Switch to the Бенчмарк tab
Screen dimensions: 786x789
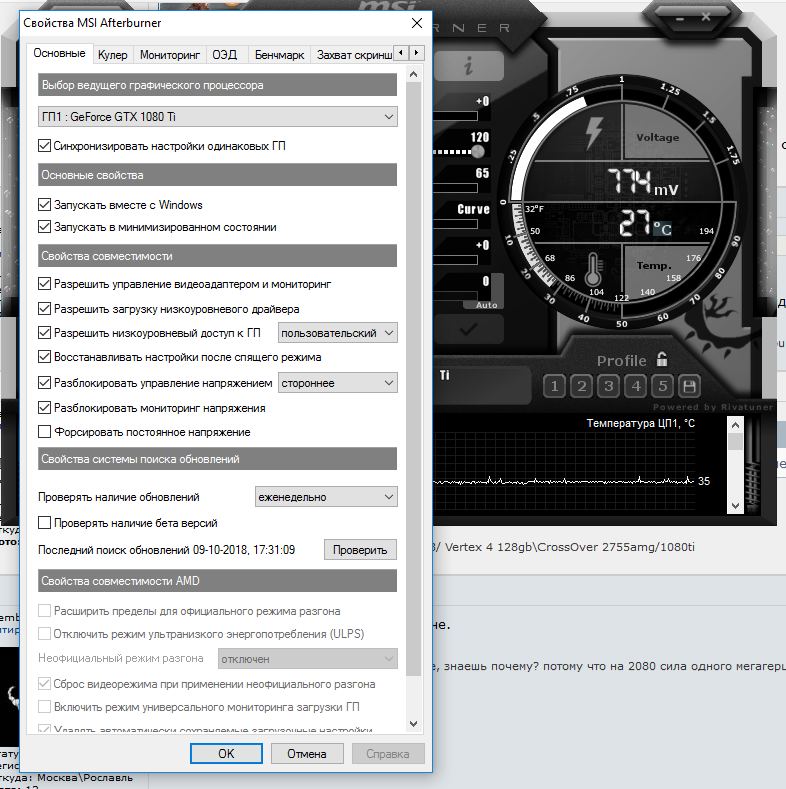point(279,55)
